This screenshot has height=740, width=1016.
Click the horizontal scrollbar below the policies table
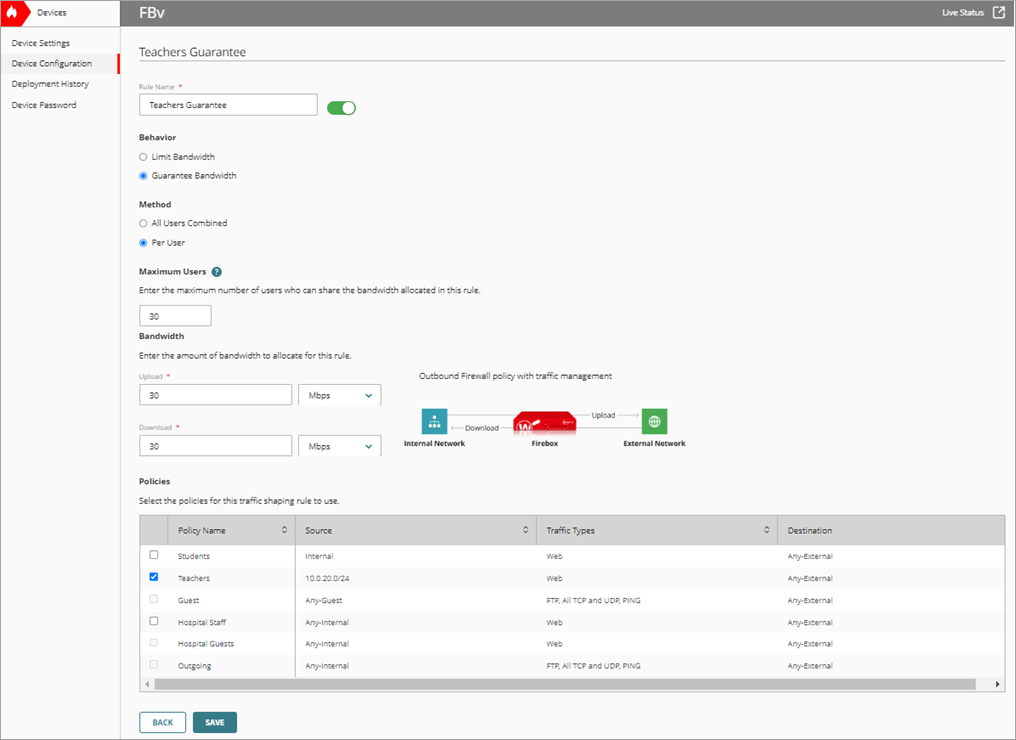570,683
